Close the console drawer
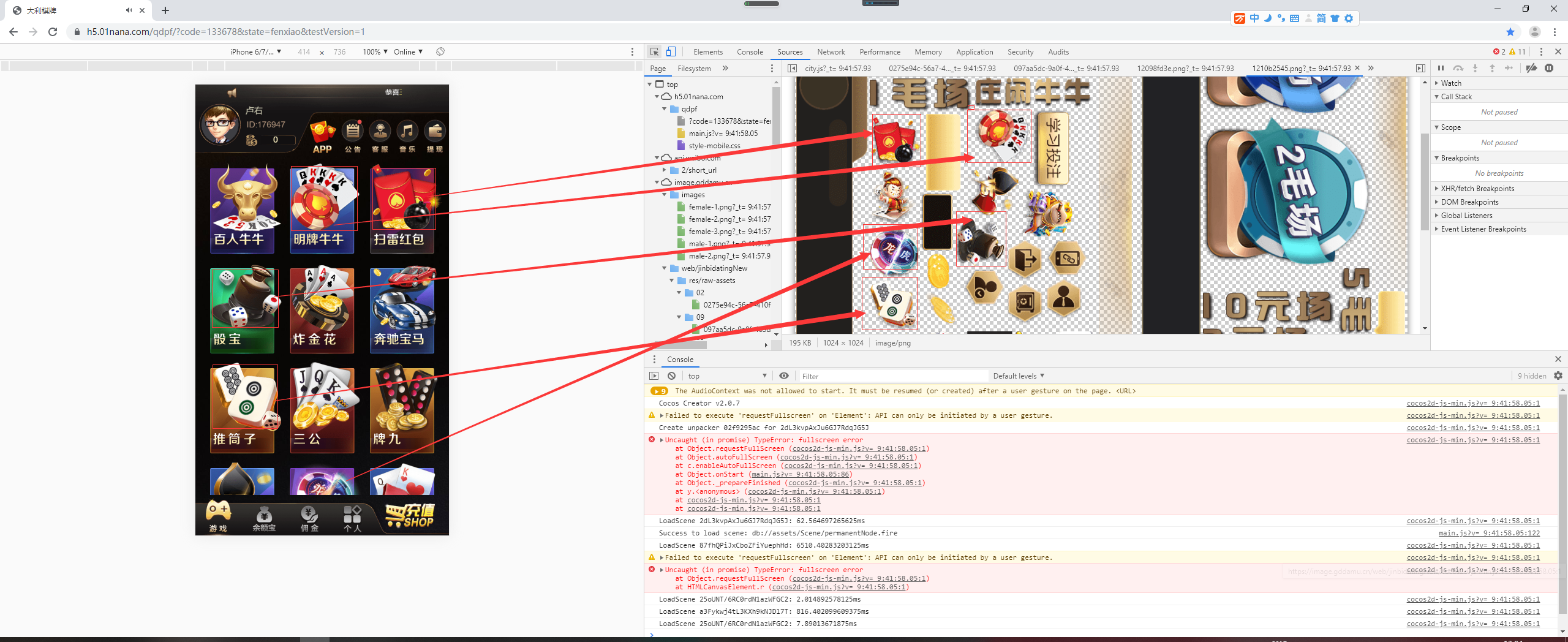The image size is (1568, 642). pyautogui.click(x=1558, y=359)
